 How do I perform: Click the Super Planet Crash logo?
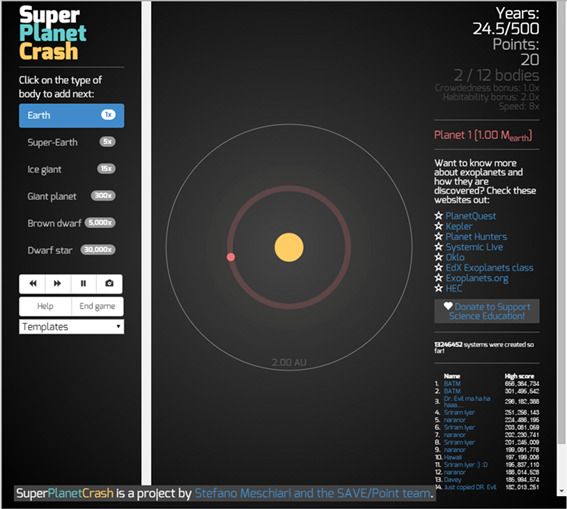[52, 33]
